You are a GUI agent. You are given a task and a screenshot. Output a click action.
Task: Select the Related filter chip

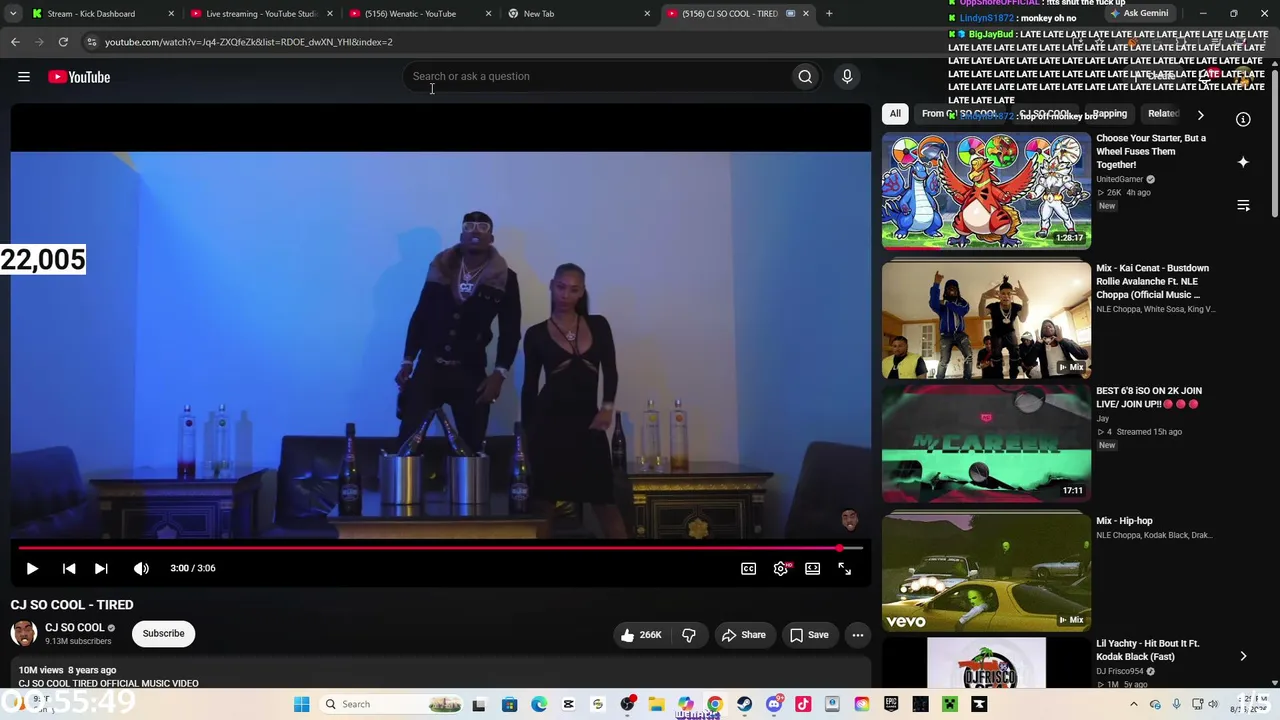click(x=1163, y=114)
